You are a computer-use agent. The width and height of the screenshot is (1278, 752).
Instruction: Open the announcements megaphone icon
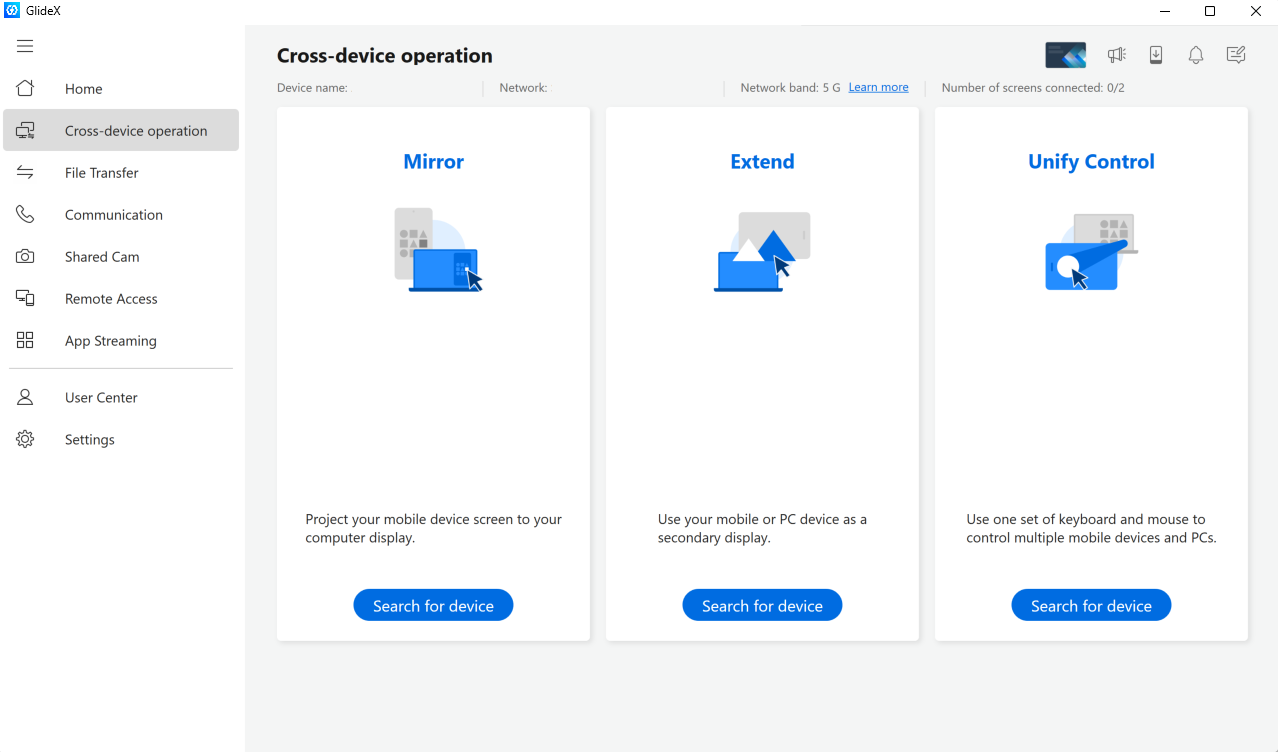pyautogui.click(x=1115, y=55)
